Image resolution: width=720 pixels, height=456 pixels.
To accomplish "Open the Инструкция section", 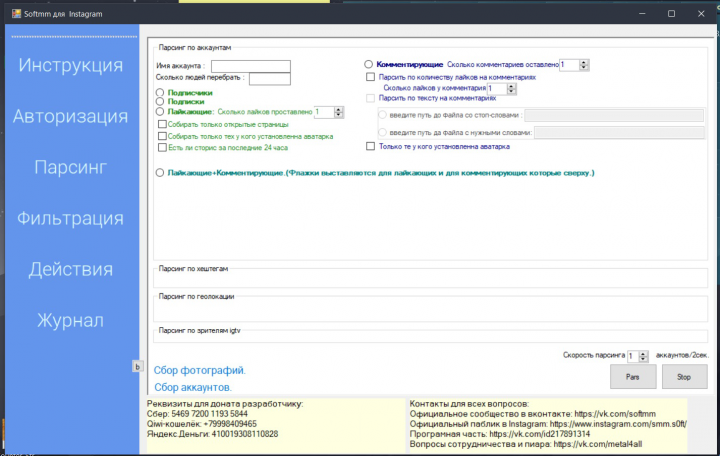I will click(x=71, y=65).
